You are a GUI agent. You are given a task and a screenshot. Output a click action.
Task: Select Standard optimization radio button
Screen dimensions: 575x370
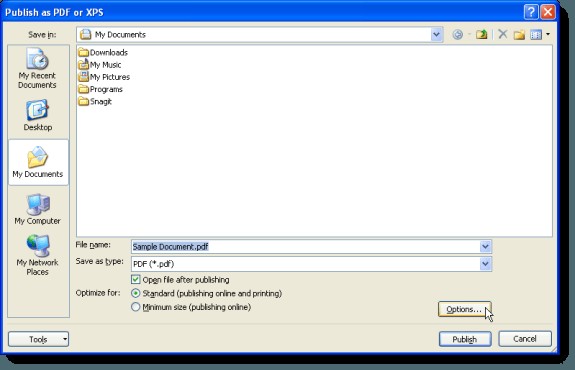click(x=136, y=293)
